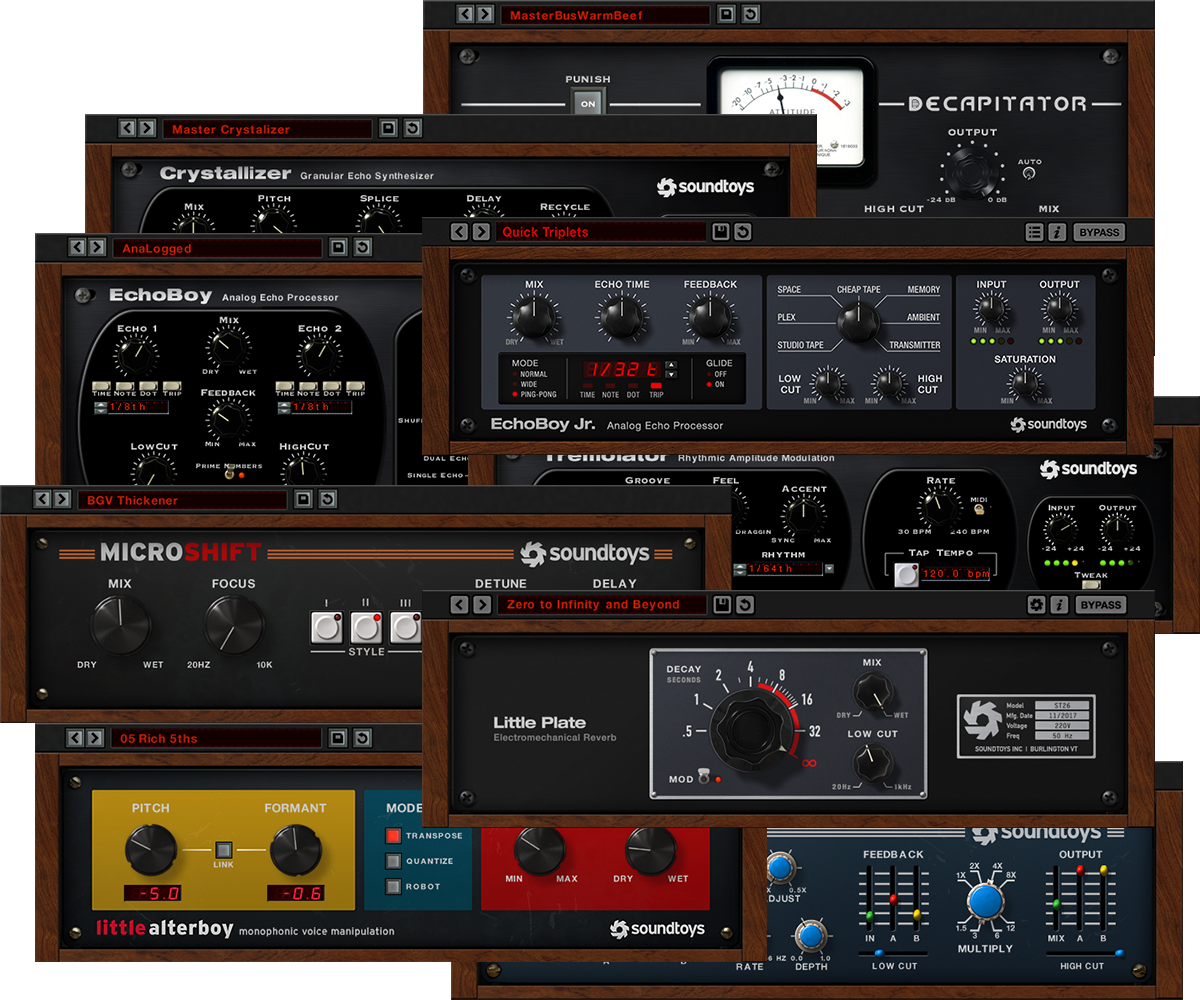Flip the Mod switch on Little Plate
The image size is (1200, 1000).
(x=702, y=778)
